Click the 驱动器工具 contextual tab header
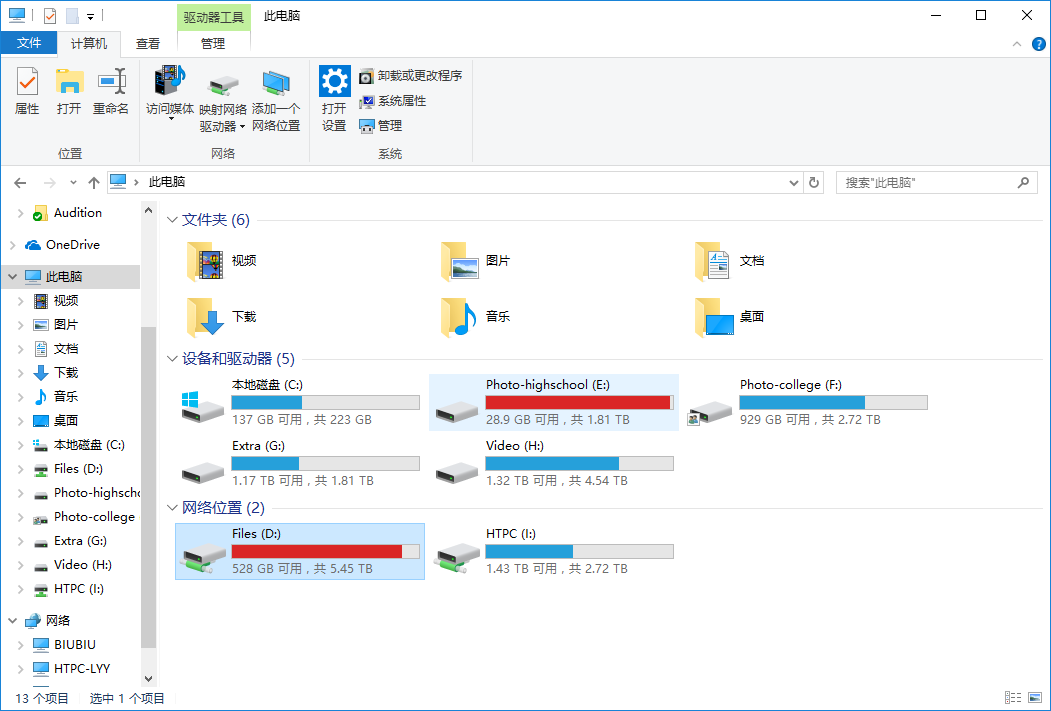The width and height of the screenshot is (1051, 711). (x=214, y=17)
